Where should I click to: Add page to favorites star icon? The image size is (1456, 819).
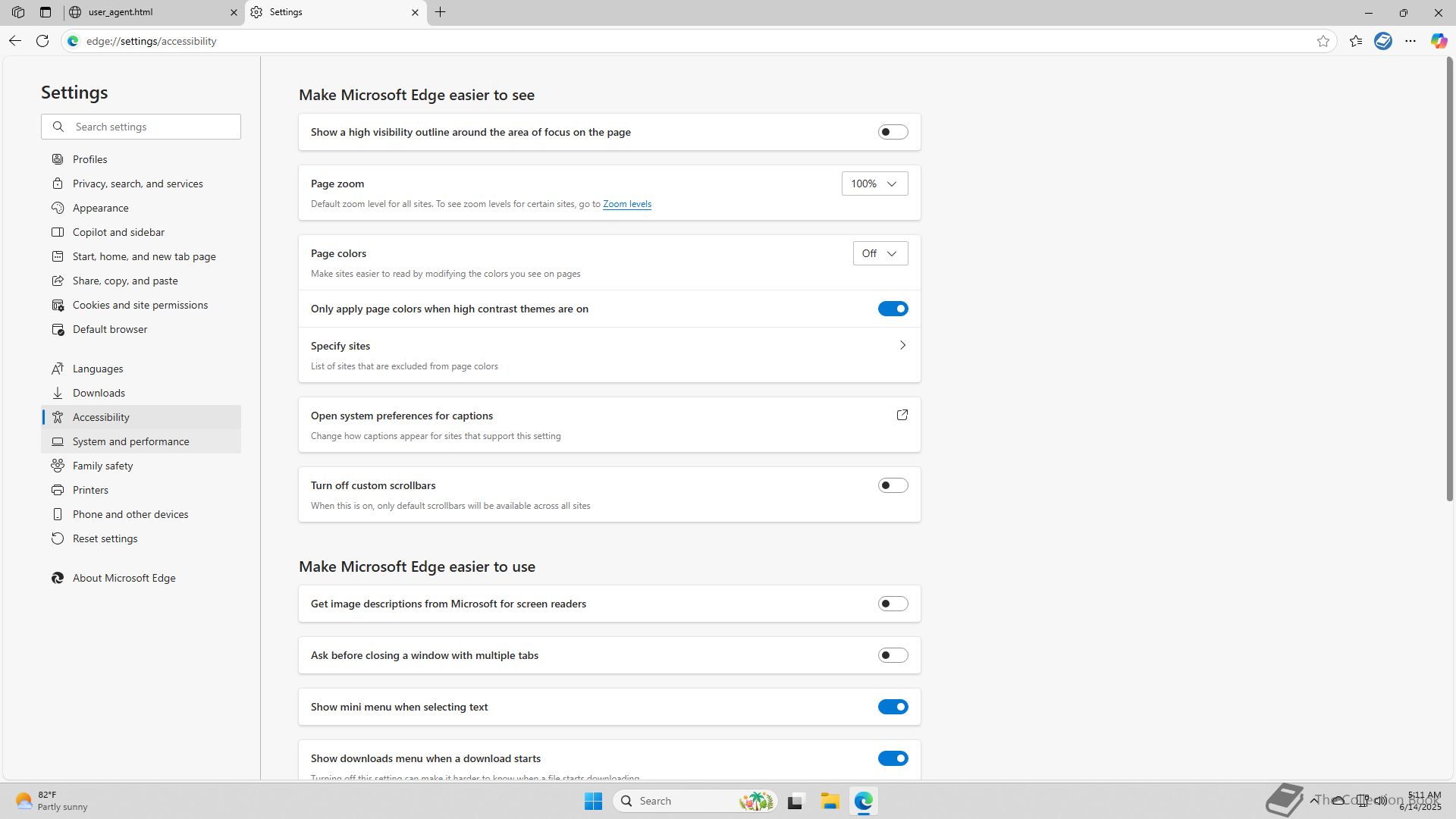1323,41
